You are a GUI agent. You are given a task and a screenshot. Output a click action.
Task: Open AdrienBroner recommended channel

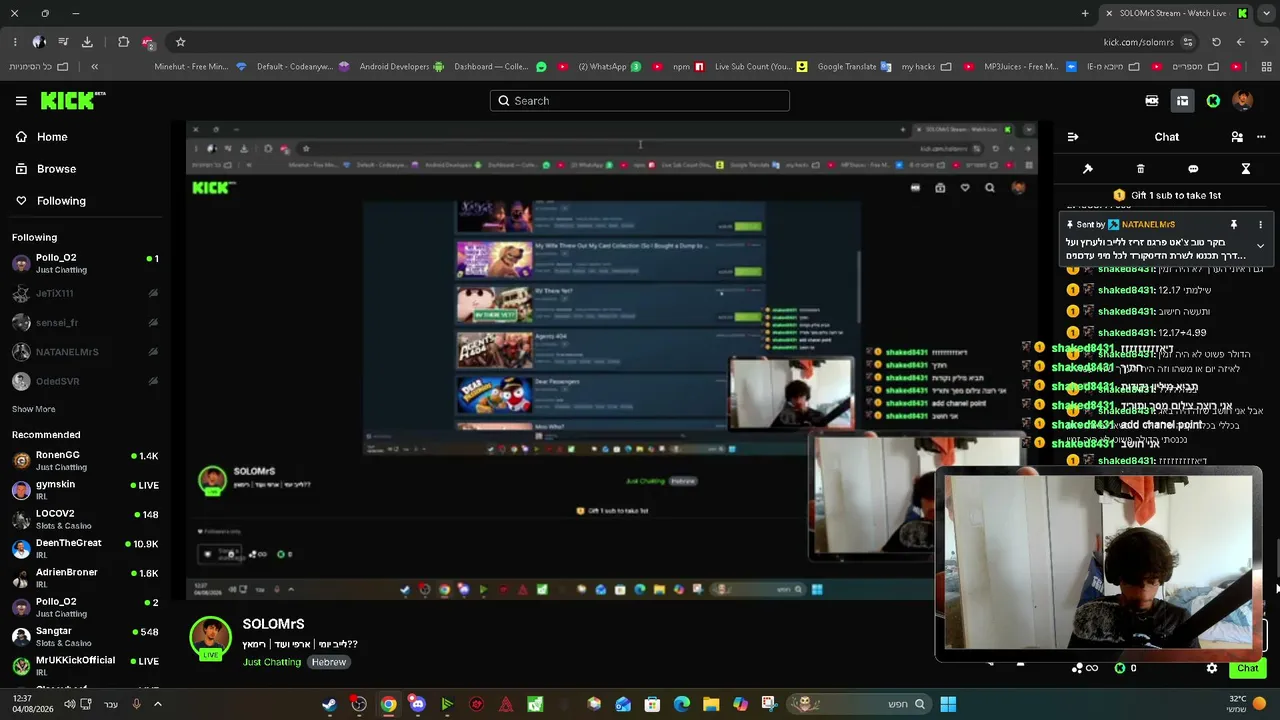pos(85,578)
